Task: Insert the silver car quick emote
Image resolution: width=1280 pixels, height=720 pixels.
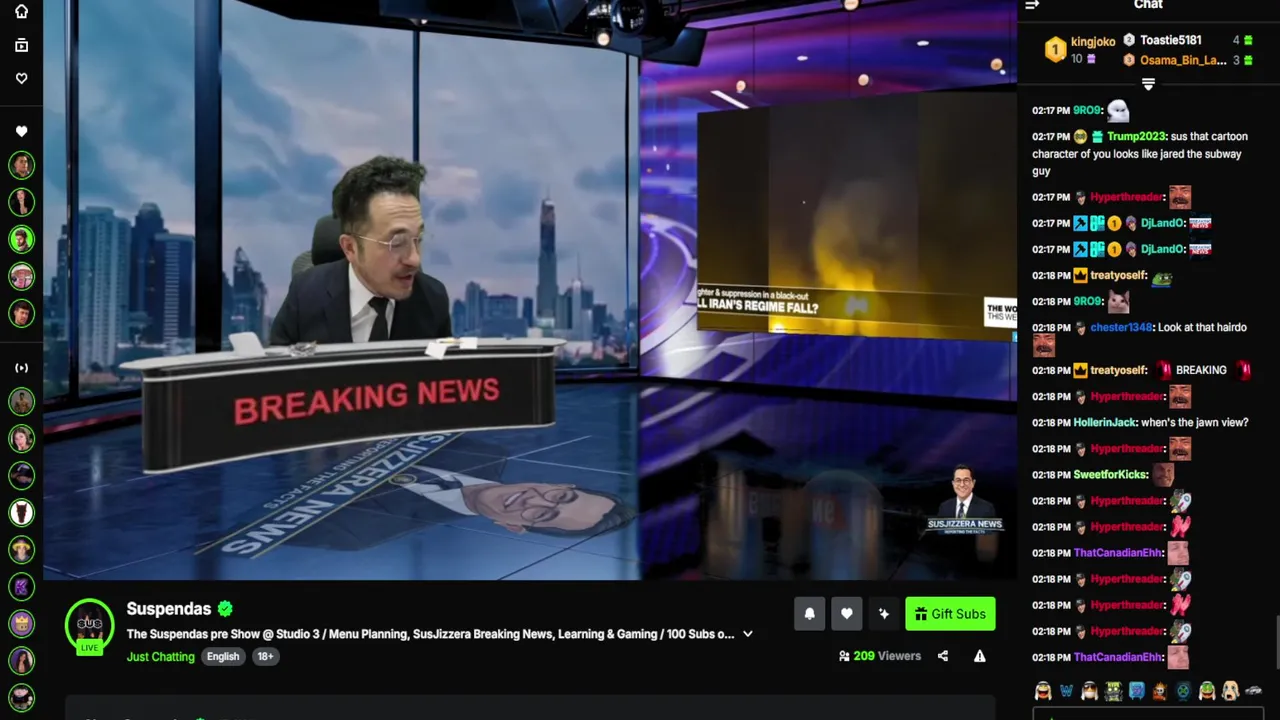Action: pos(1254,691)
